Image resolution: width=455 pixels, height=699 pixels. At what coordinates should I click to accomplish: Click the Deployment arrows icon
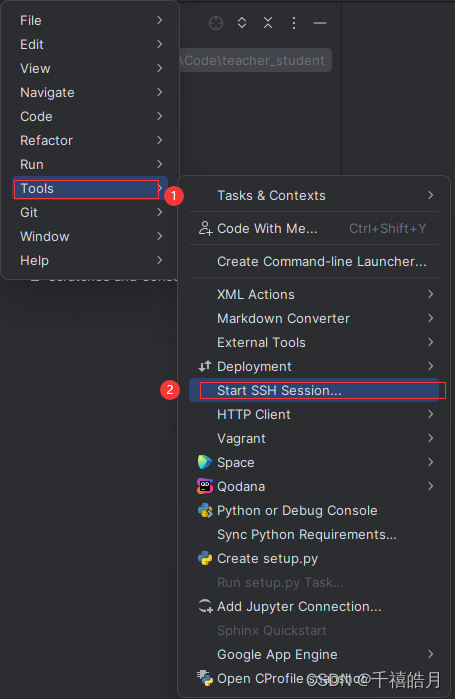tap(205, 366)
